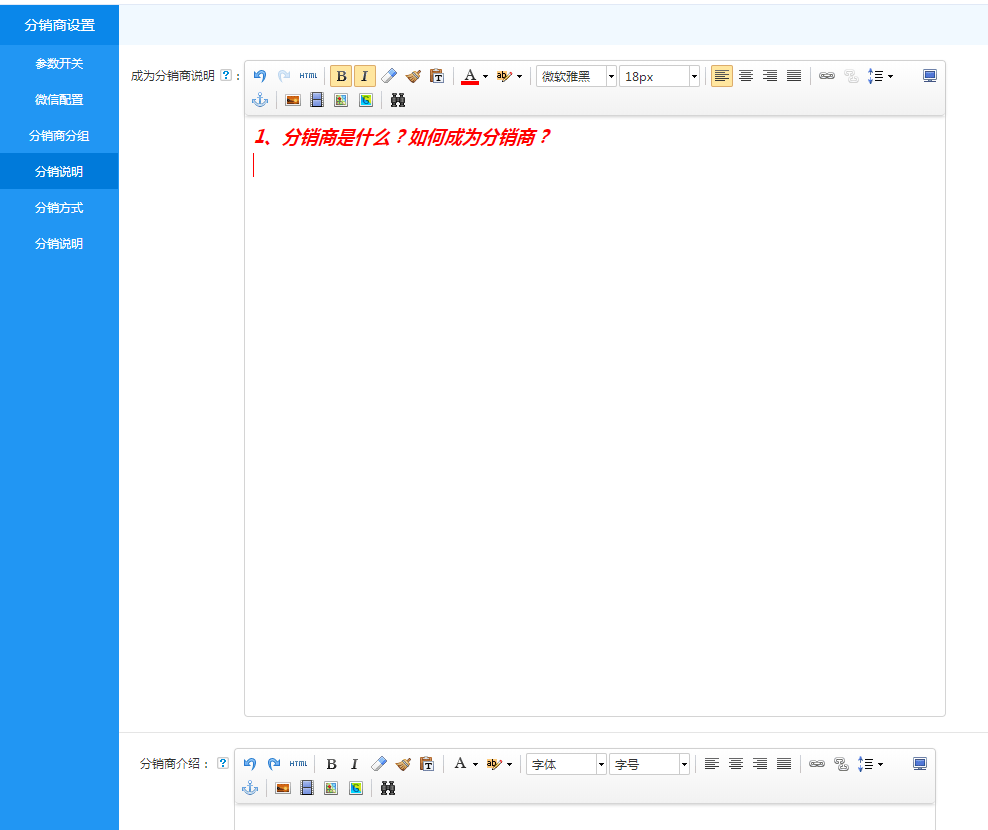Screen dimensions: 988x830
Task: Click the binoculars search icon in top editor
Action: (x=398, y=100)
